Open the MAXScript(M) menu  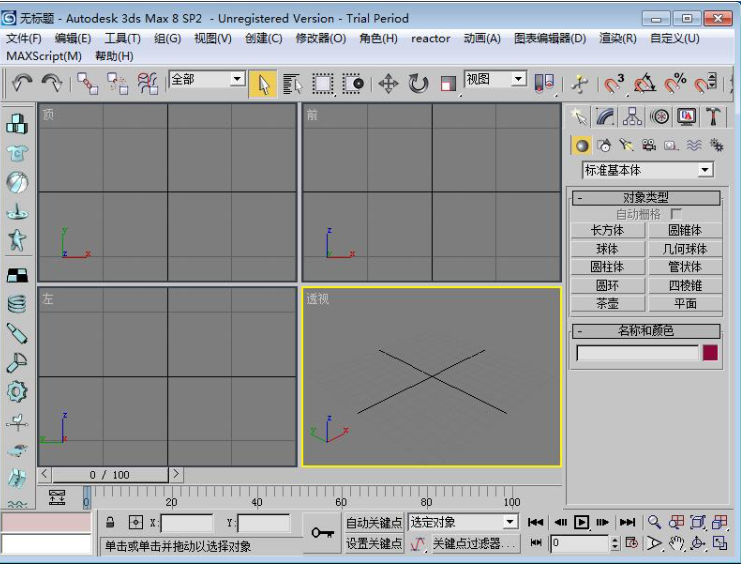pyautogui.click(x=44, y=56)
